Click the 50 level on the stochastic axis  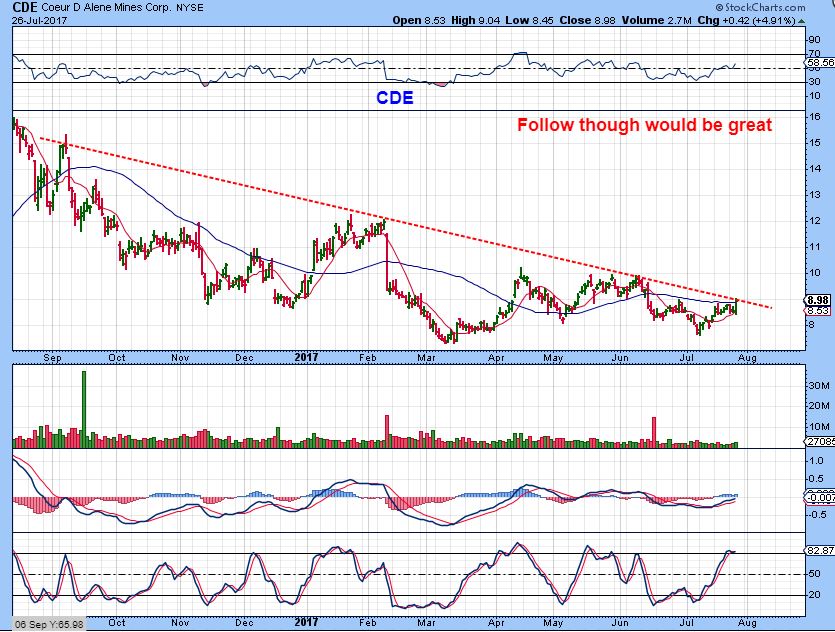[815, 574]
